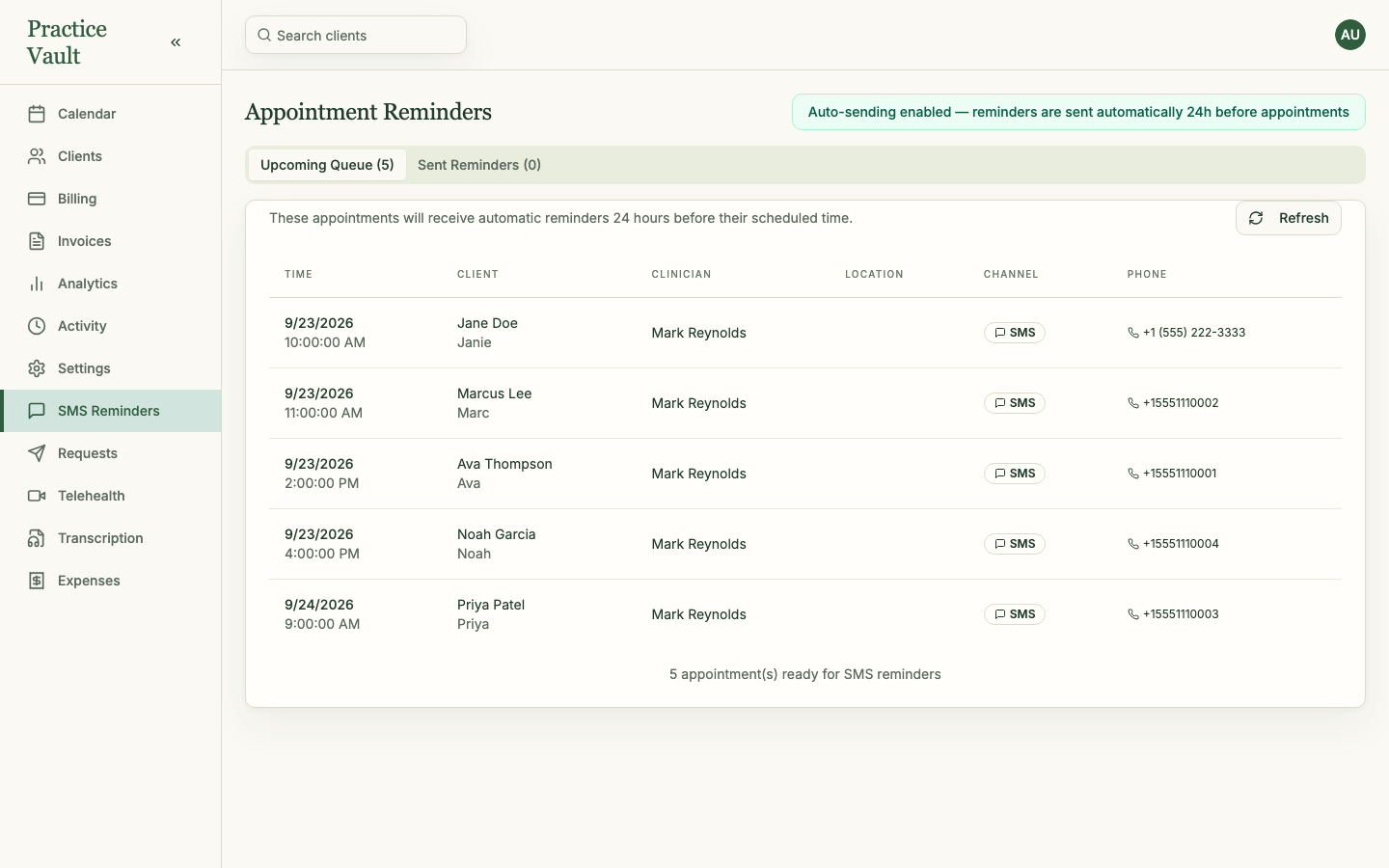Screen dimensions: 1389x868
Task: Open the Expenses page
Action: (111, 581)
